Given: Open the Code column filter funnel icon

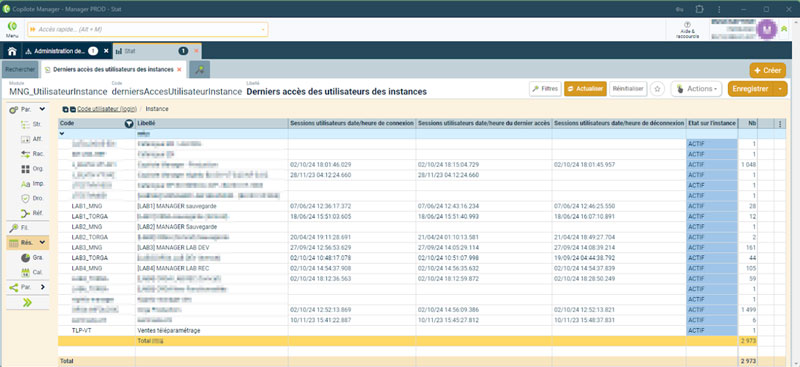Looking at the screenshot, I should [x=129, y=124].
